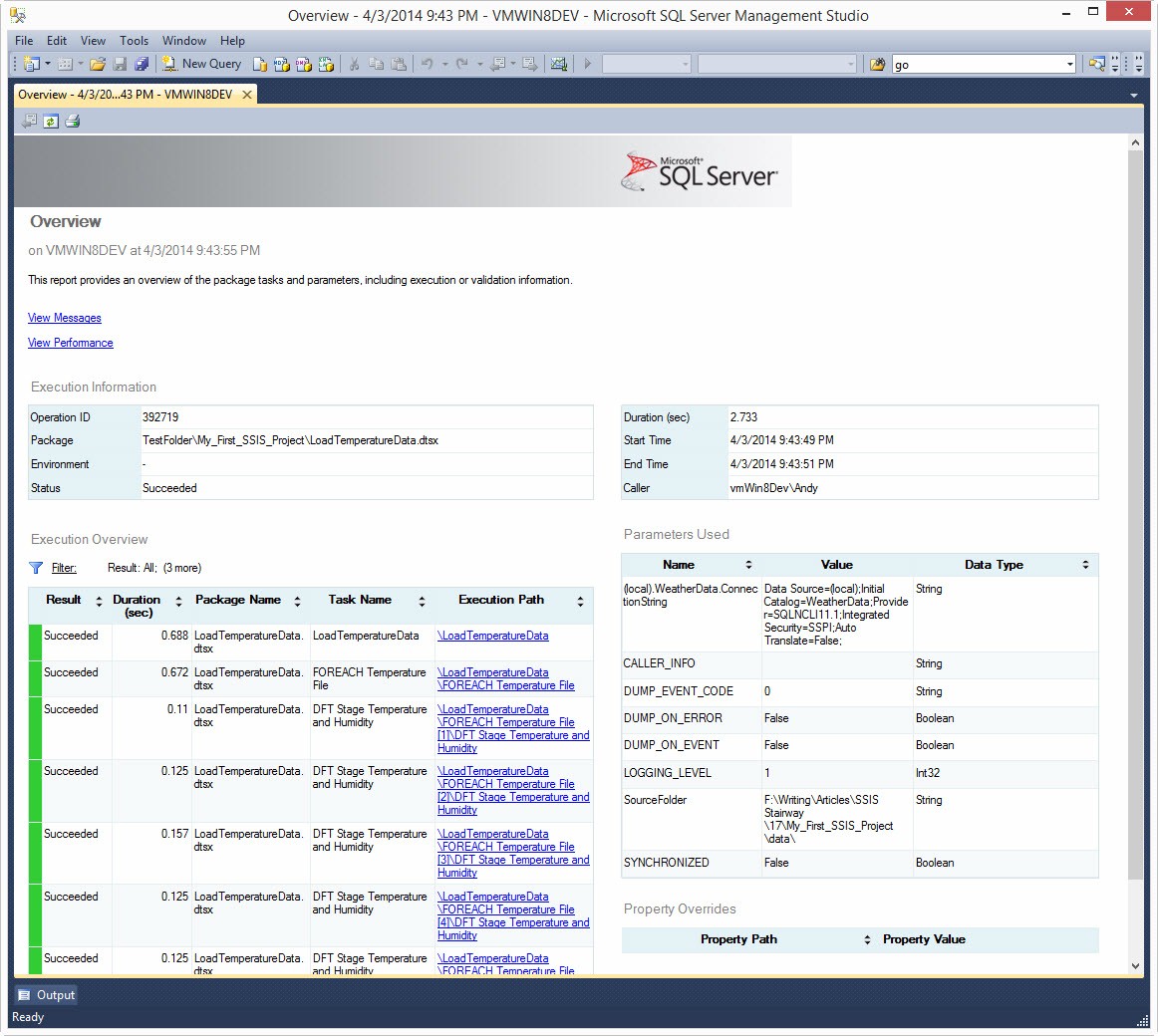Viewport: 1158px width, 1036px height.
Task: Sort parameters by Name column
Action: (x=748, y=565)
